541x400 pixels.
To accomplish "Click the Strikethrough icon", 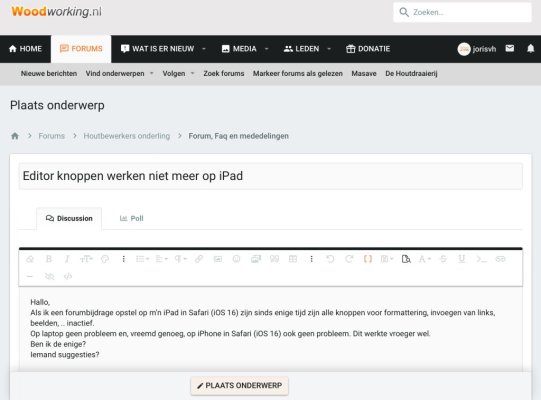I will [x=443, y=259].
